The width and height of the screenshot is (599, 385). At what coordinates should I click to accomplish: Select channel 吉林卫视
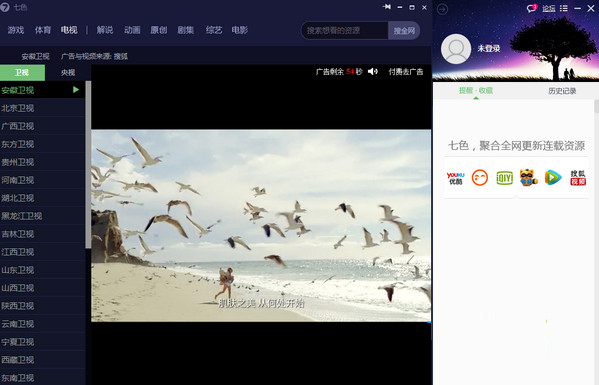point(42,234)
